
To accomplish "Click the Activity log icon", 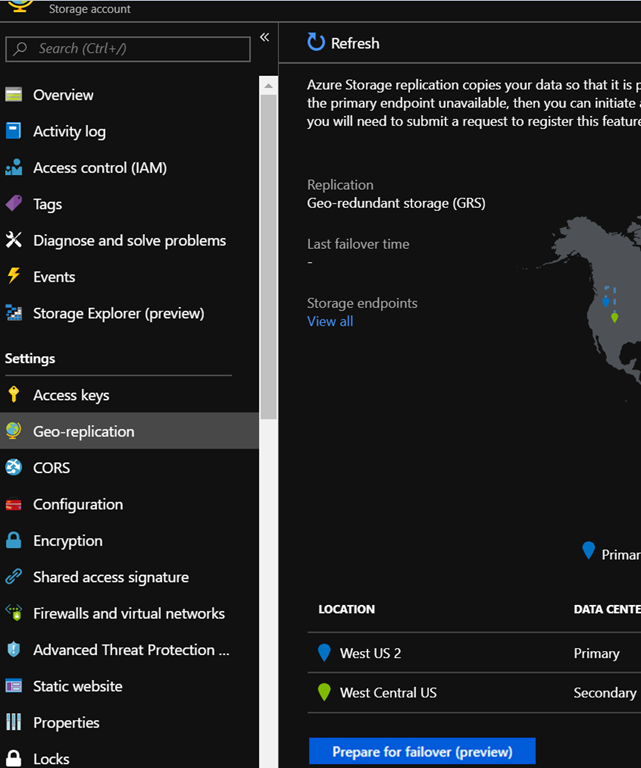I will (x=13, y=131).
